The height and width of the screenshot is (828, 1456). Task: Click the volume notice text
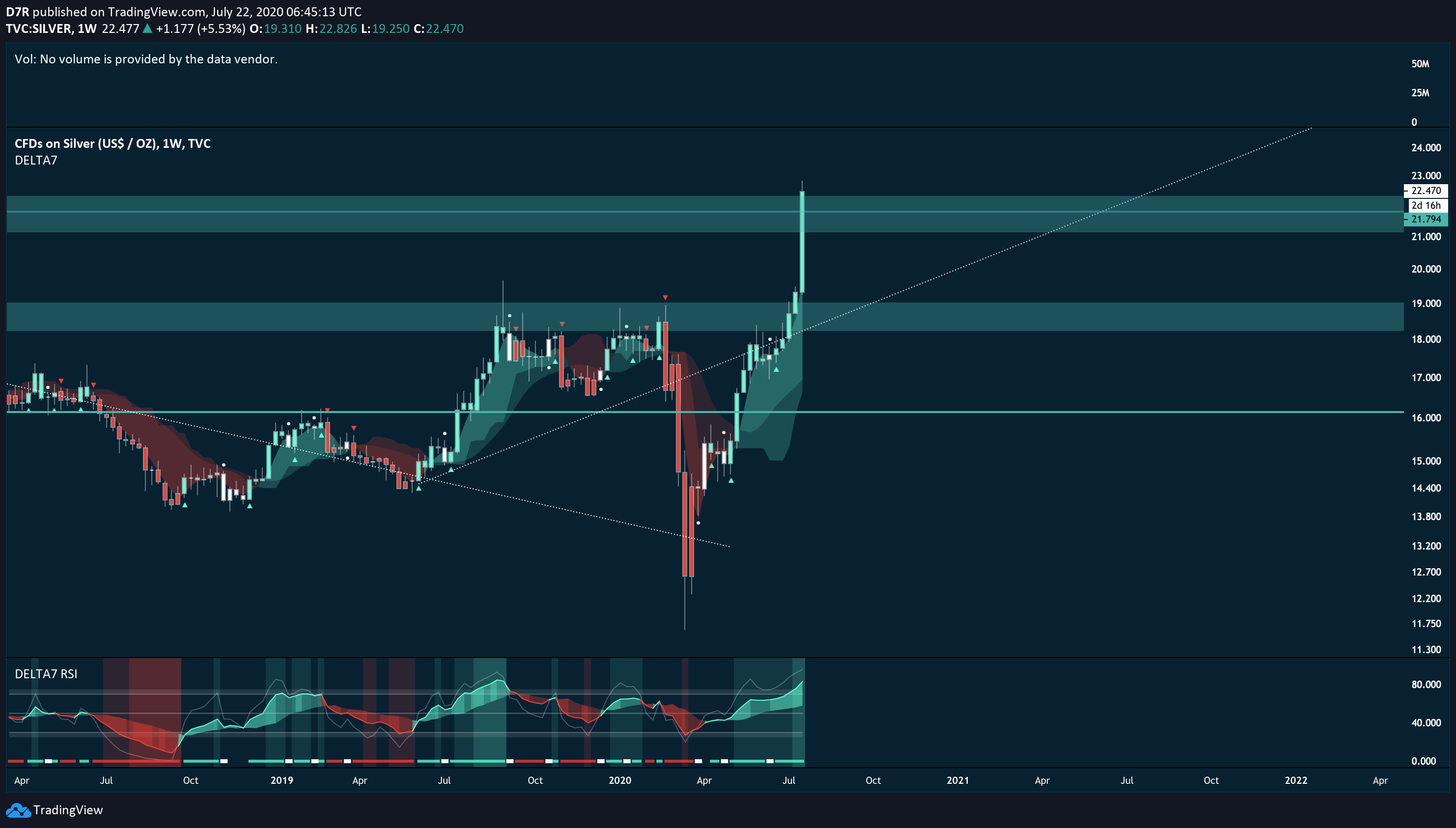point(146,59)
